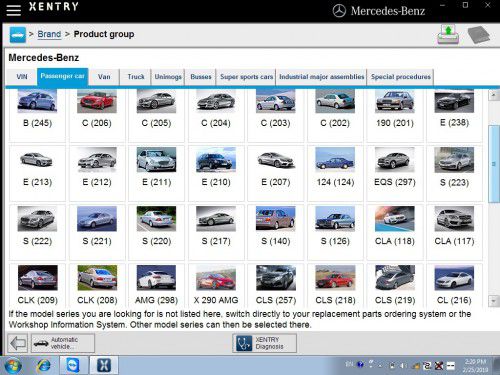
Task: Click the blue car home icon
Action: coord(18,35)
